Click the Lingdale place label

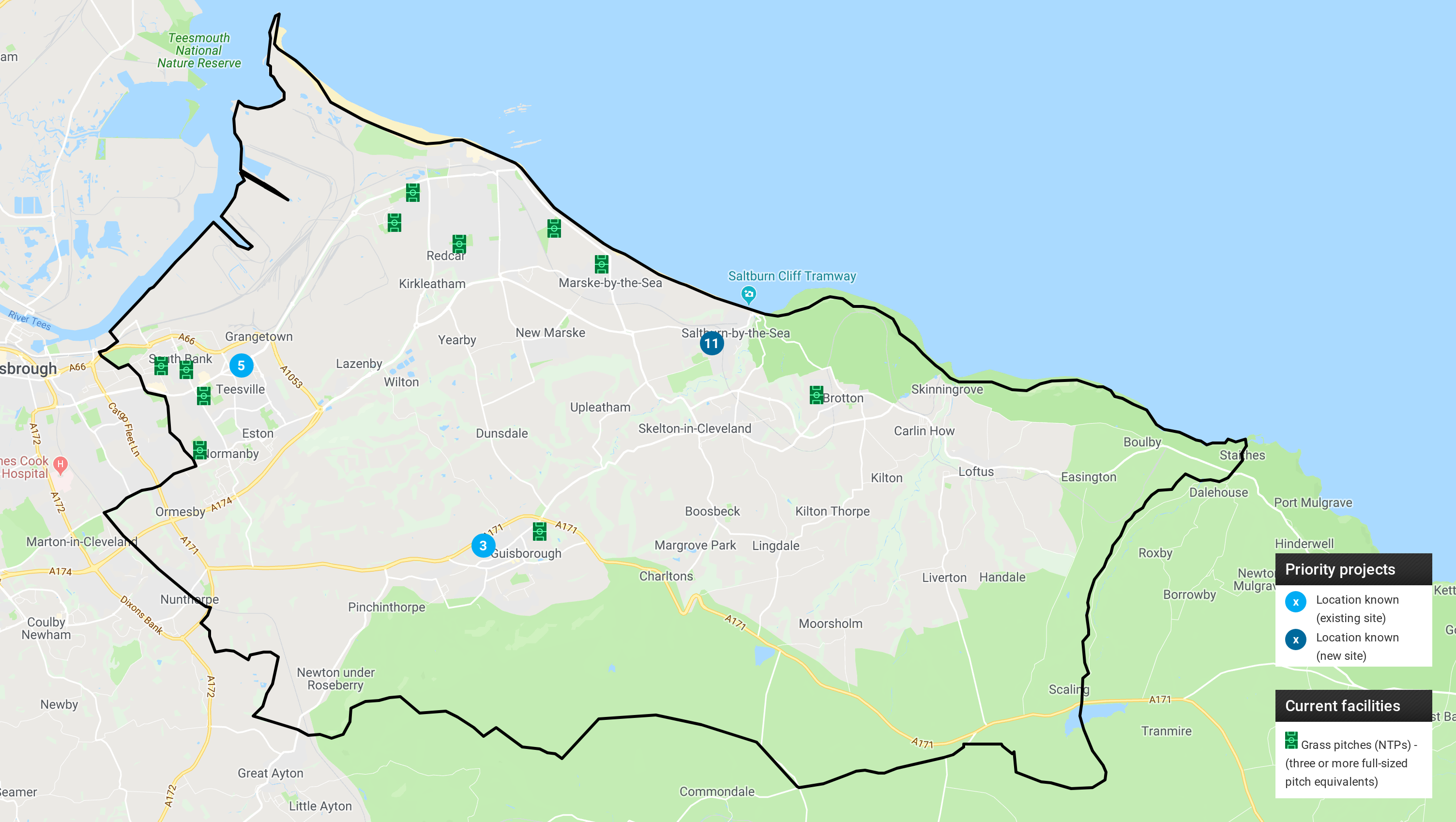point(776,546)
